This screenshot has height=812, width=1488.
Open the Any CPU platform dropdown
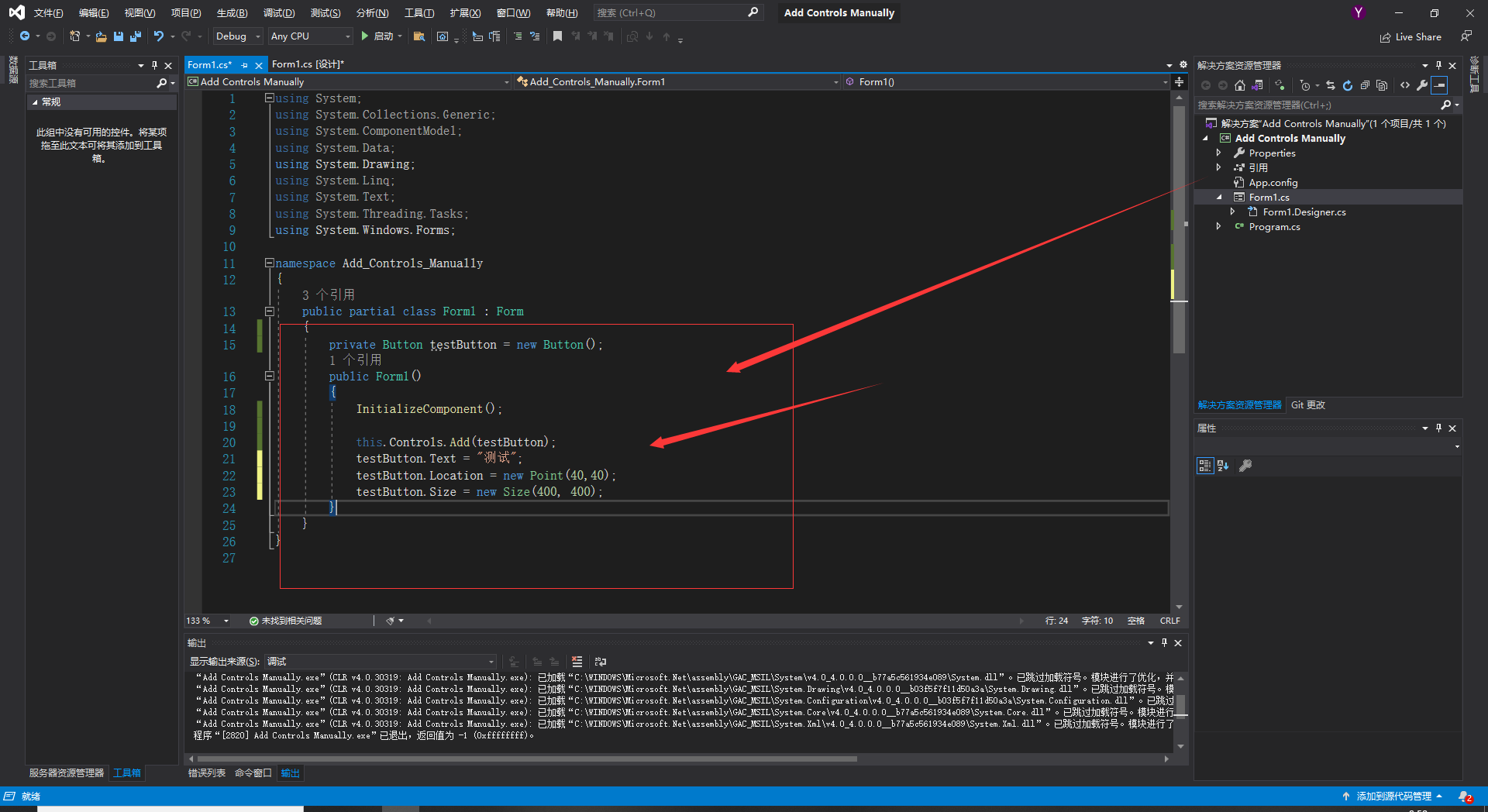pyautogui.click(x=308, y=36)
